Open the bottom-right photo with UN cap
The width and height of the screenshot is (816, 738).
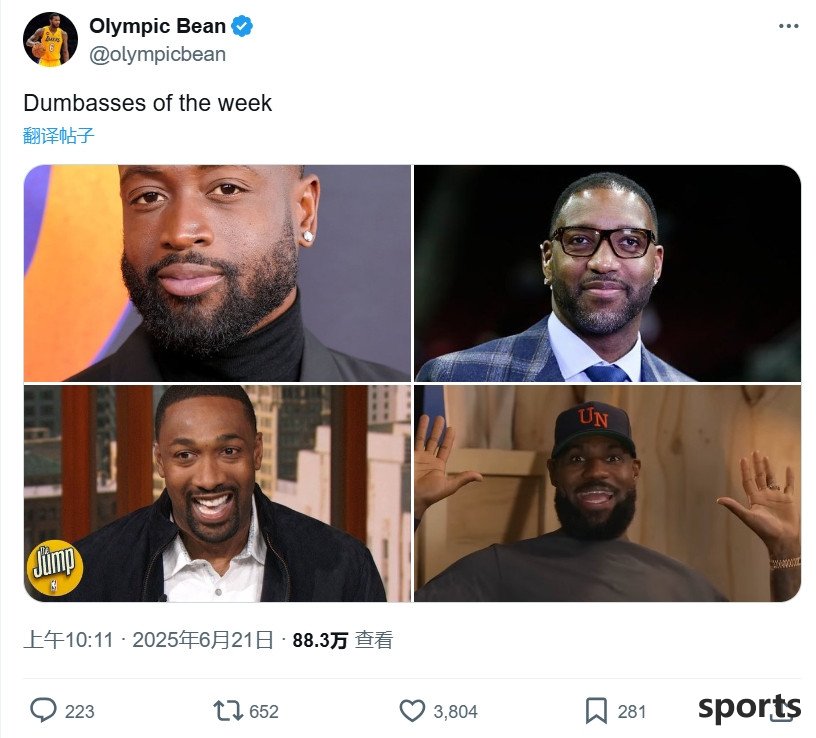click(x=607, y=493)
